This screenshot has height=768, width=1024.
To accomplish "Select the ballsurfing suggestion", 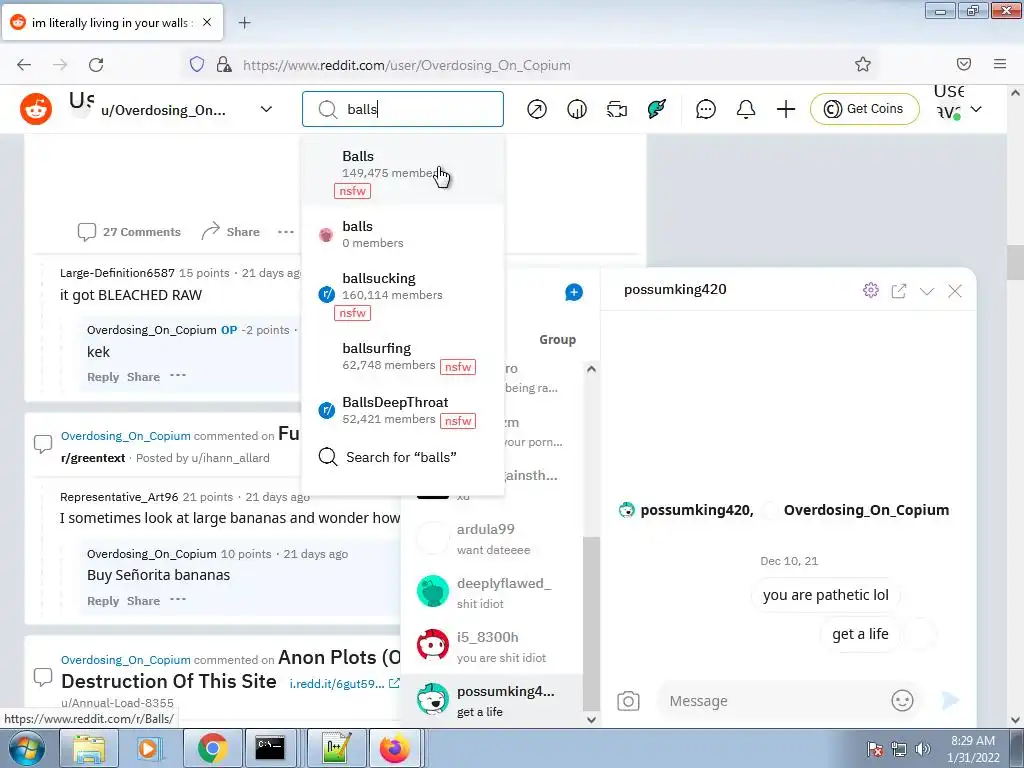I will (403, 357).
